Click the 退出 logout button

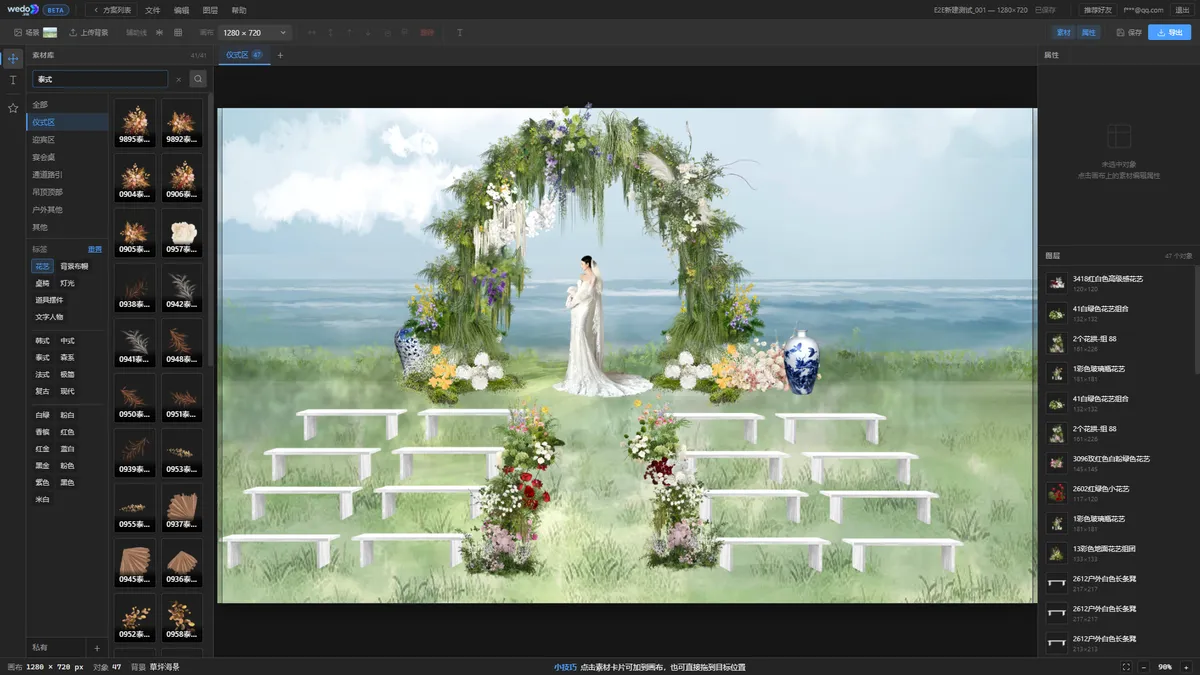[1182, 10]
